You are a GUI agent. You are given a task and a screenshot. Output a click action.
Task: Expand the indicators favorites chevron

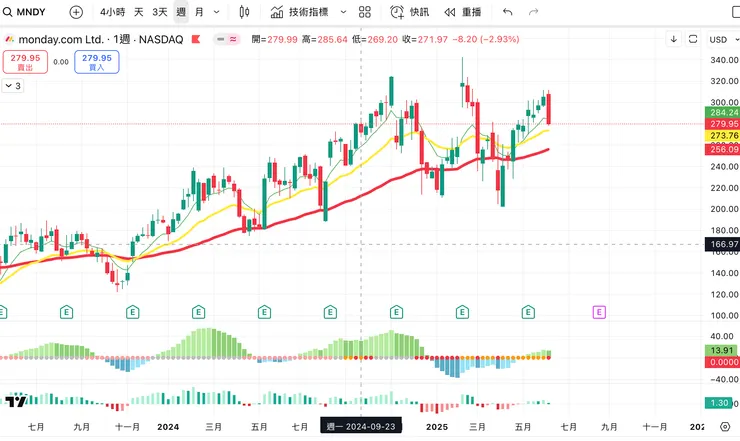pos(343,12)
